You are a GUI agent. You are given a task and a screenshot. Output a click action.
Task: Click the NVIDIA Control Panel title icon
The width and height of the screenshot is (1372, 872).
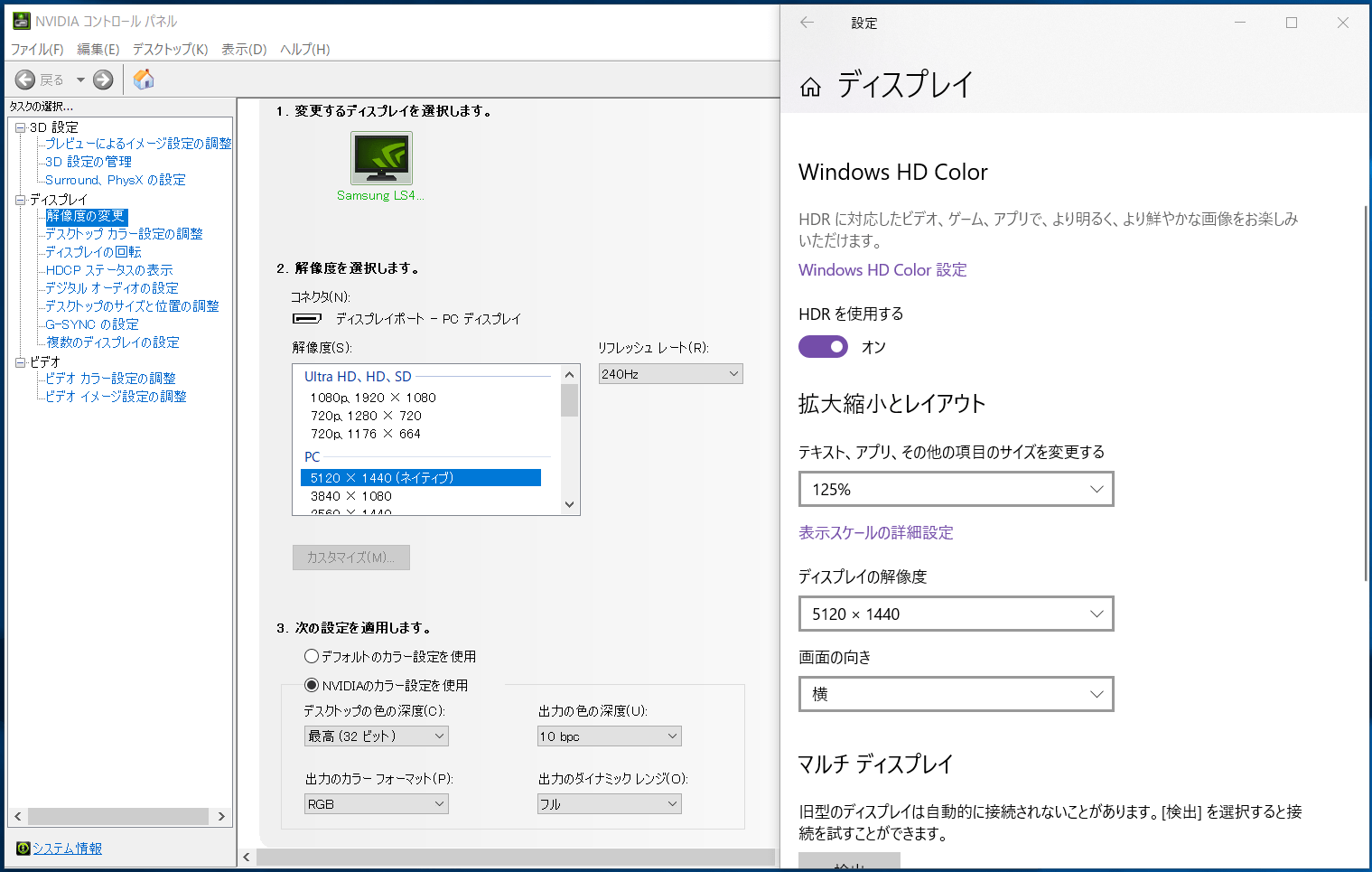click(21, 21)
